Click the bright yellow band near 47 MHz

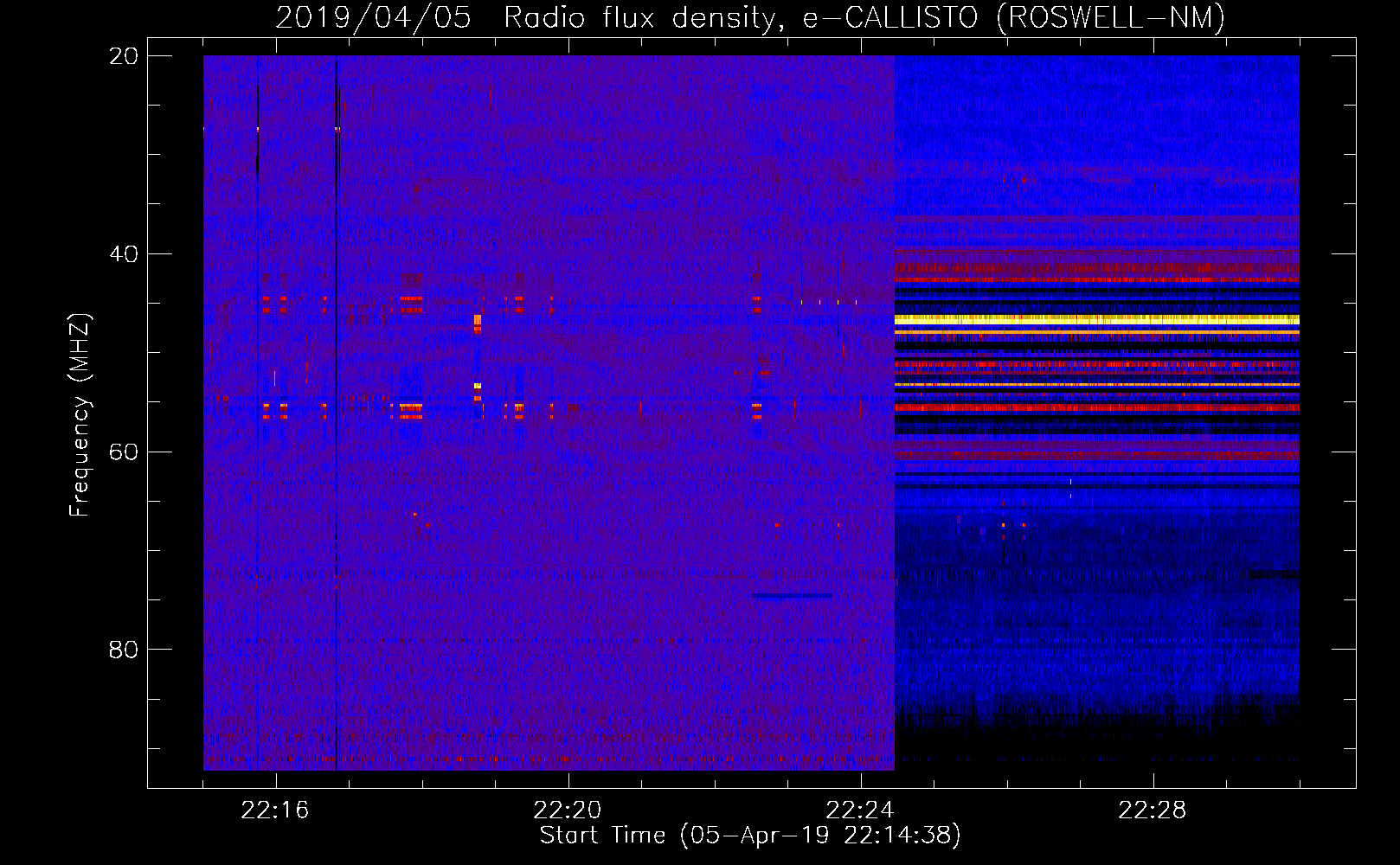tap(1096, 319)
